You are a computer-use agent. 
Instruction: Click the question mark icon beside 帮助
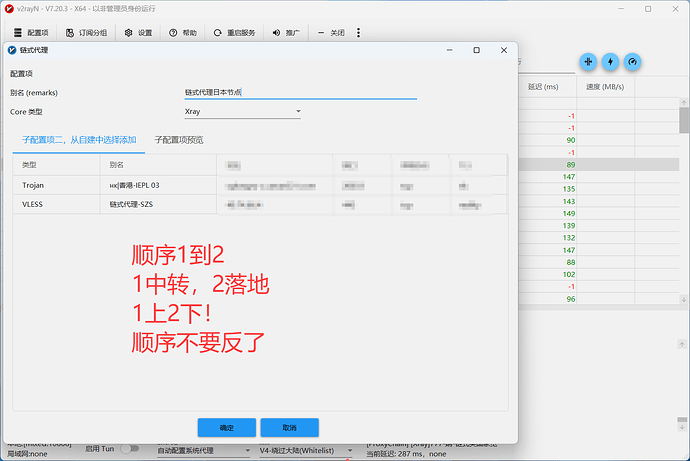click(x=173, y=33)
